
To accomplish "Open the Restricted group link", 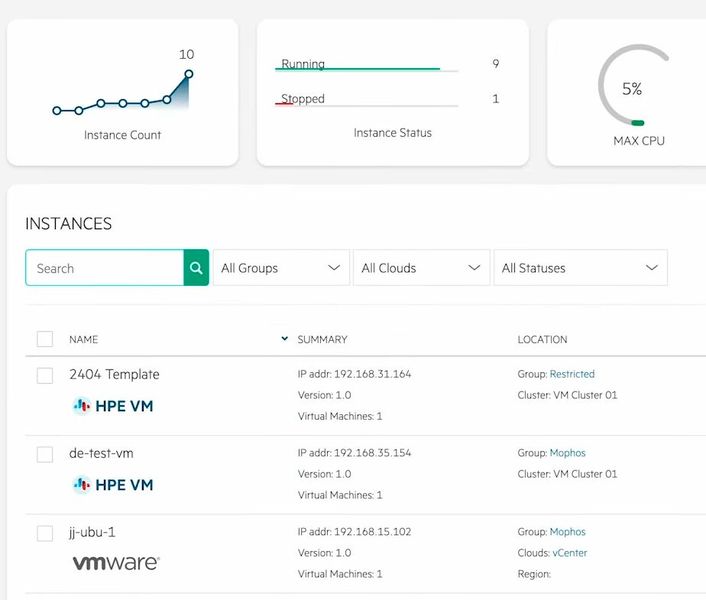I will (x=572, y=374).
